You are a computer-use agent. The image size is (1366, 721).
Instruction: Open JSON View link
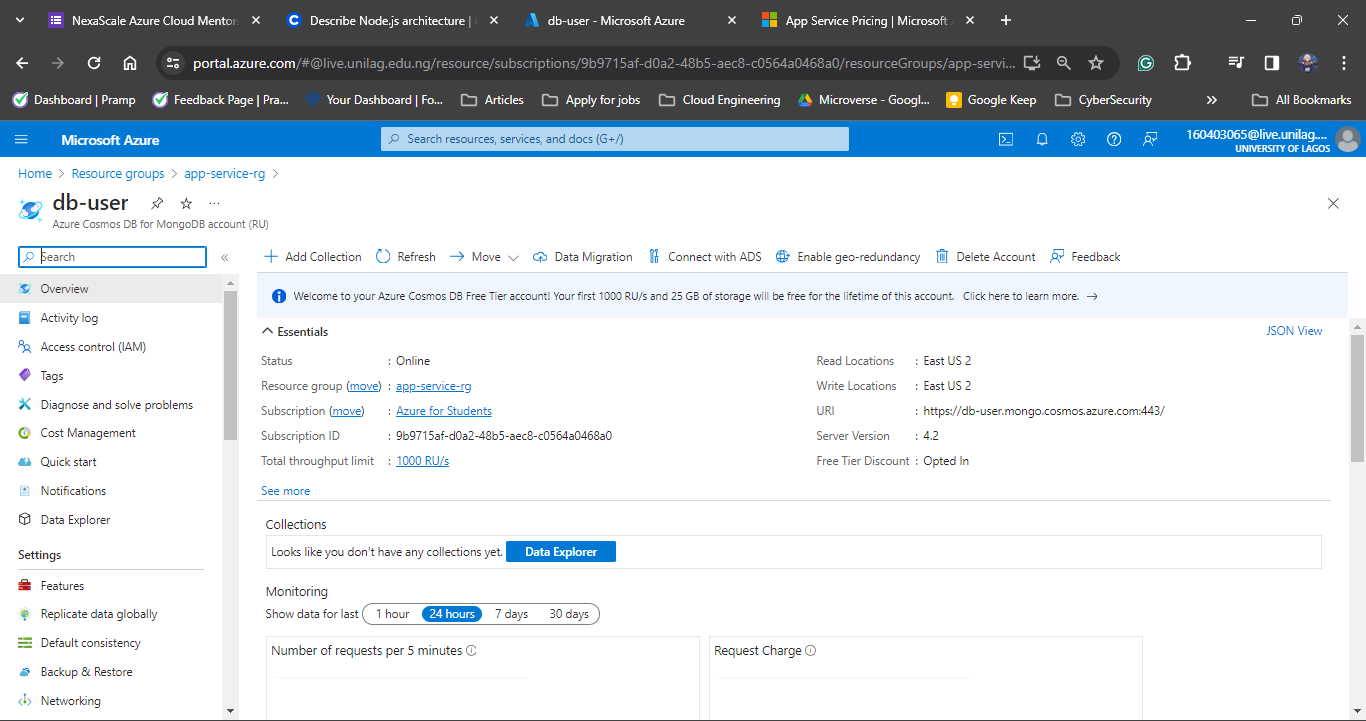point(1294,331)
